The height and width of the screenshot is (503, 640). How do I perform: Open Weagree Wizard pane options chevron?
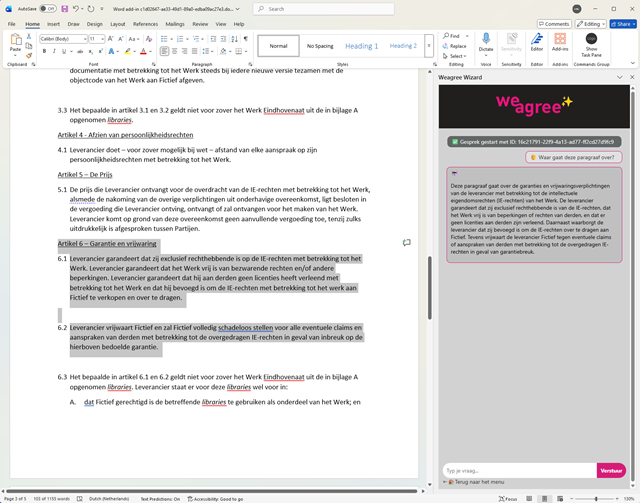pyautogui.click(x=620, y=77)
